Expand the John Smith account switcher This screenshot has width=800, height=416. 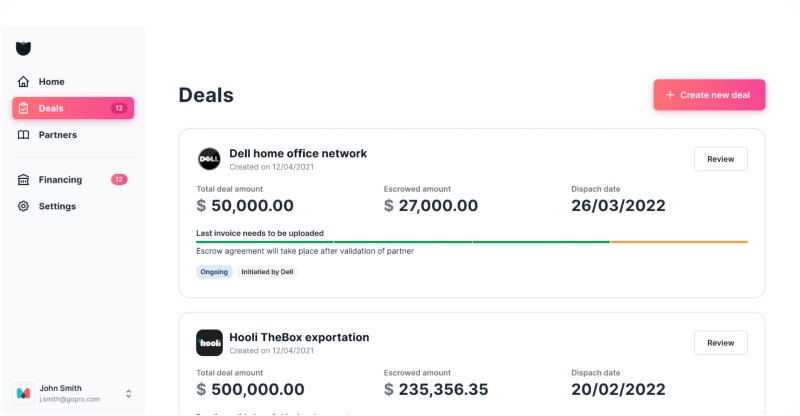pos(128,393)
